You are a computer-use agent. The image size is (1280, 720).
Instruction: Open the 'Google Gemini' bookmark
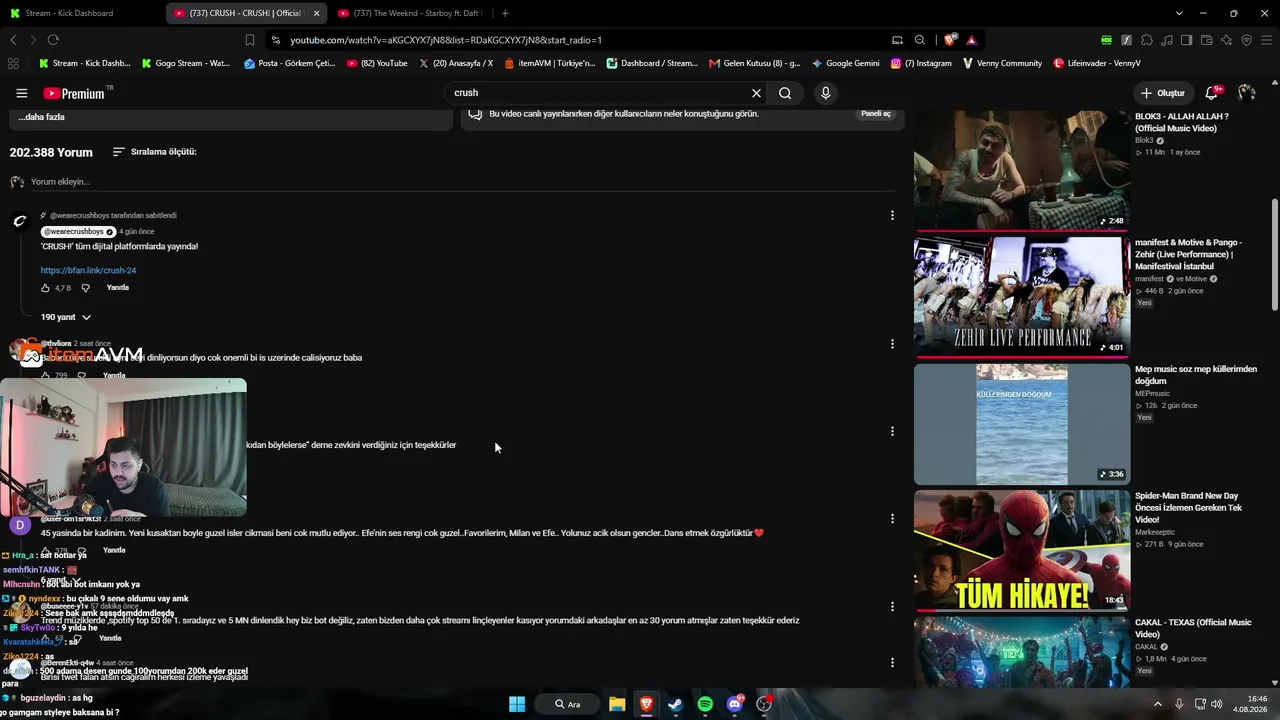click(x=846, y=63)
